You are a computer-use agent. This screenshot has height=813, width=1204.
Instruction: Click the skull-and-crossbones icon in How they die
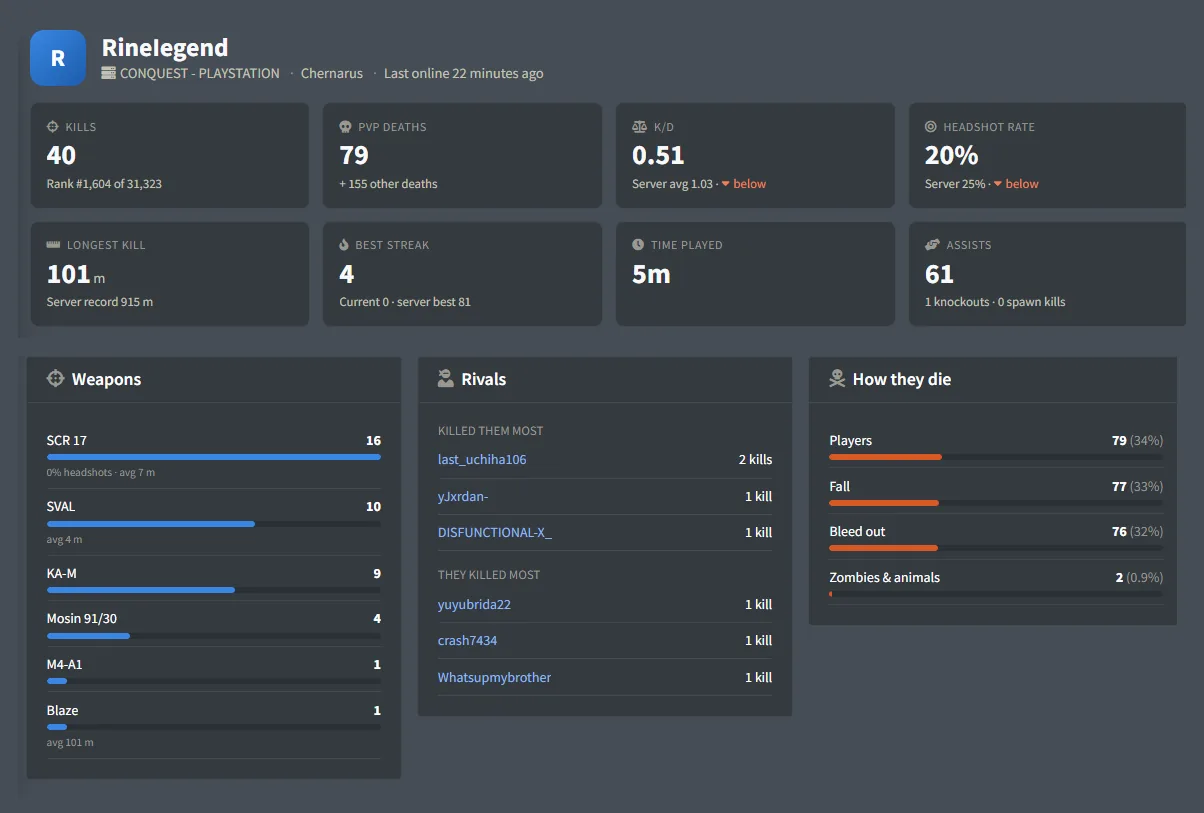point(837,379)
